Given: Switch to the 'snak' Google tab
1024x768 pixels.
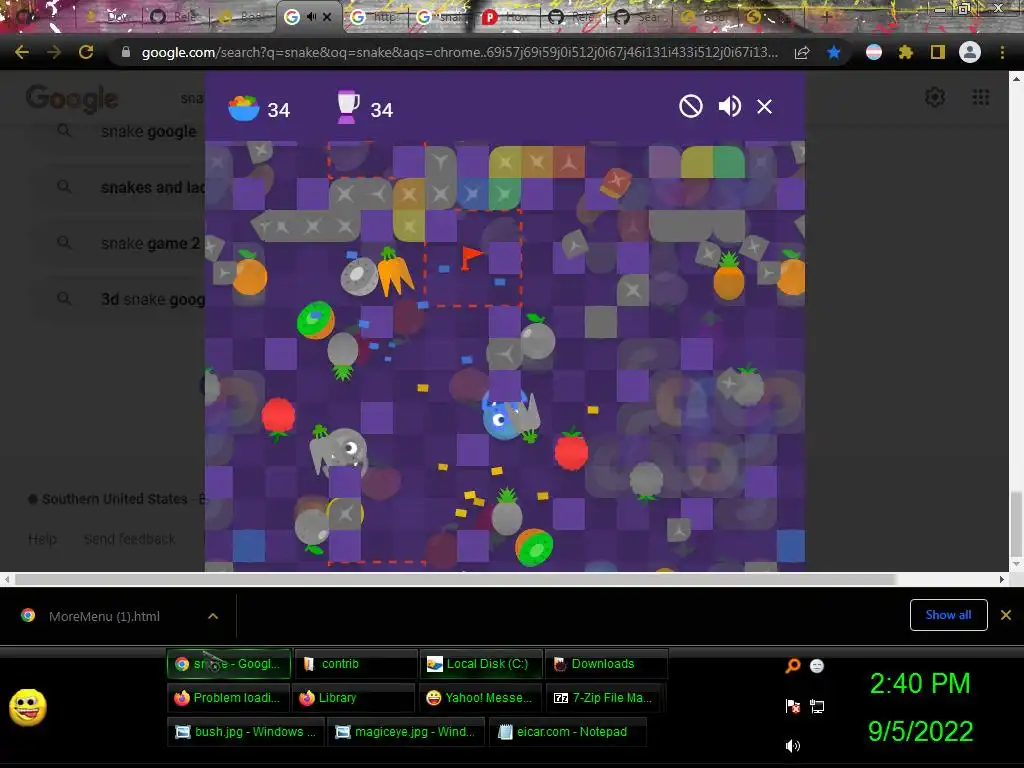Looking at the screenshot, I should coord(441,17).
